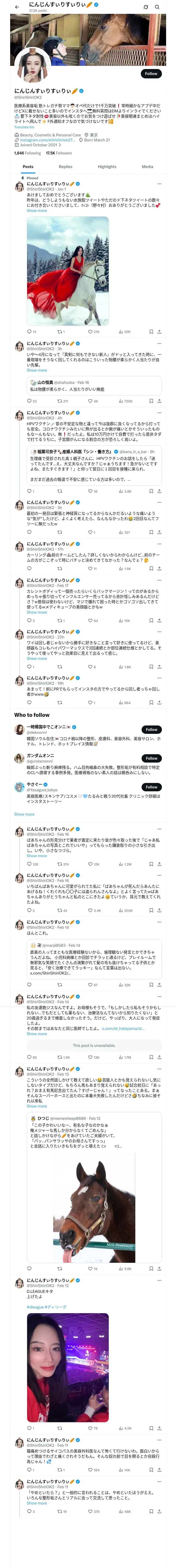
Task: Follow suggested account @gundamonni
Action: (152, 758)
